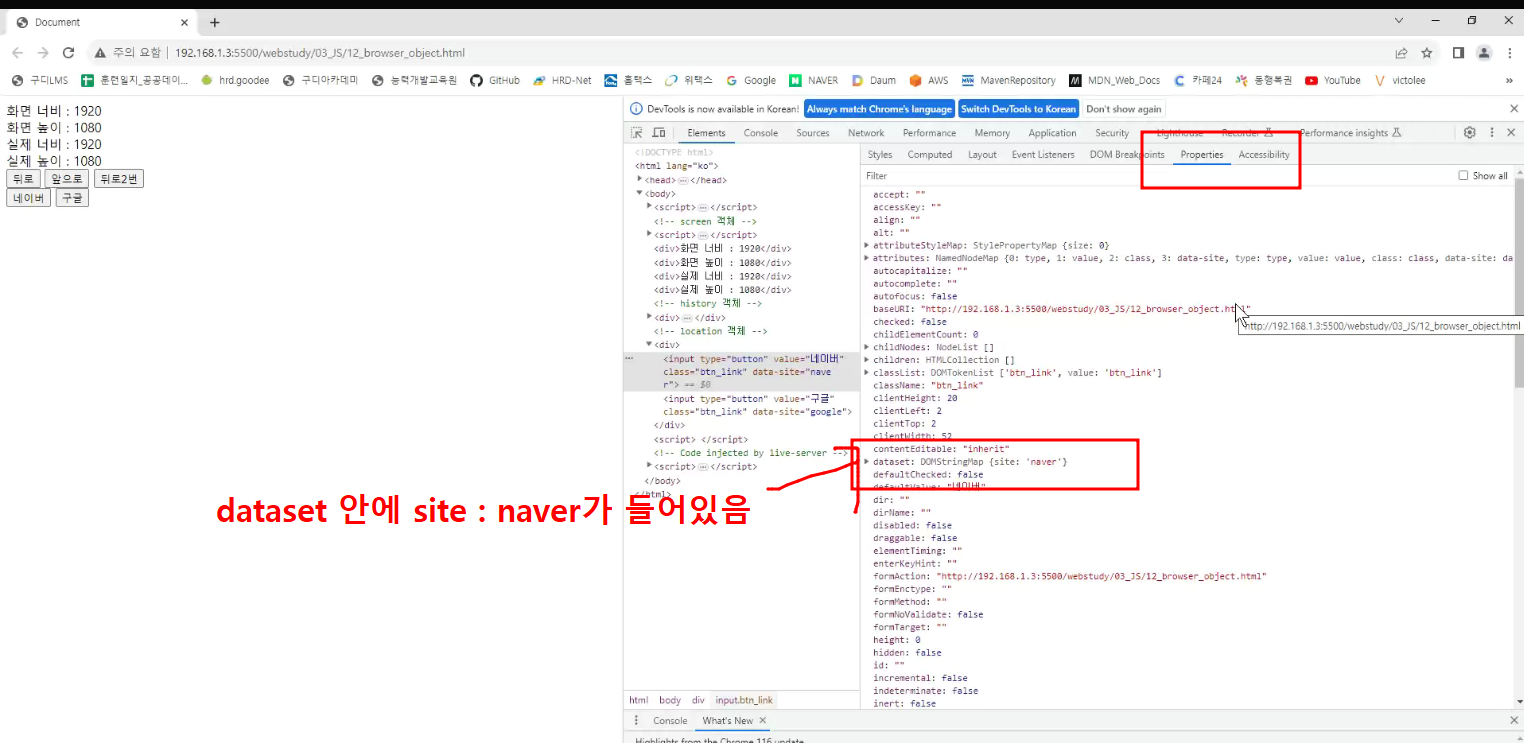This screenshot has width=1524, height=743.
Task: Bookmark this page with star icon
Action: click(x=1427, y=53)
